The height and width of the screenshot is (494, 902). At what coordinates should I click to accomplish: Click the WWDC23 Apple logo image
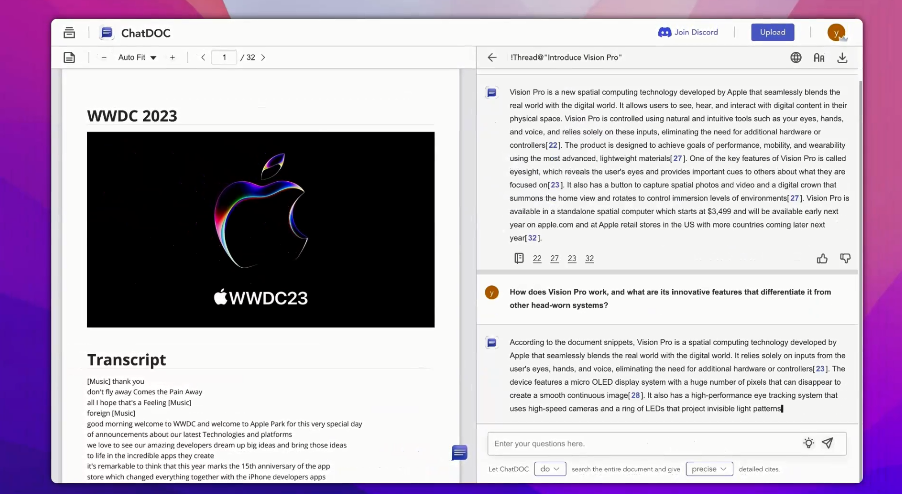tap(261, 229)
